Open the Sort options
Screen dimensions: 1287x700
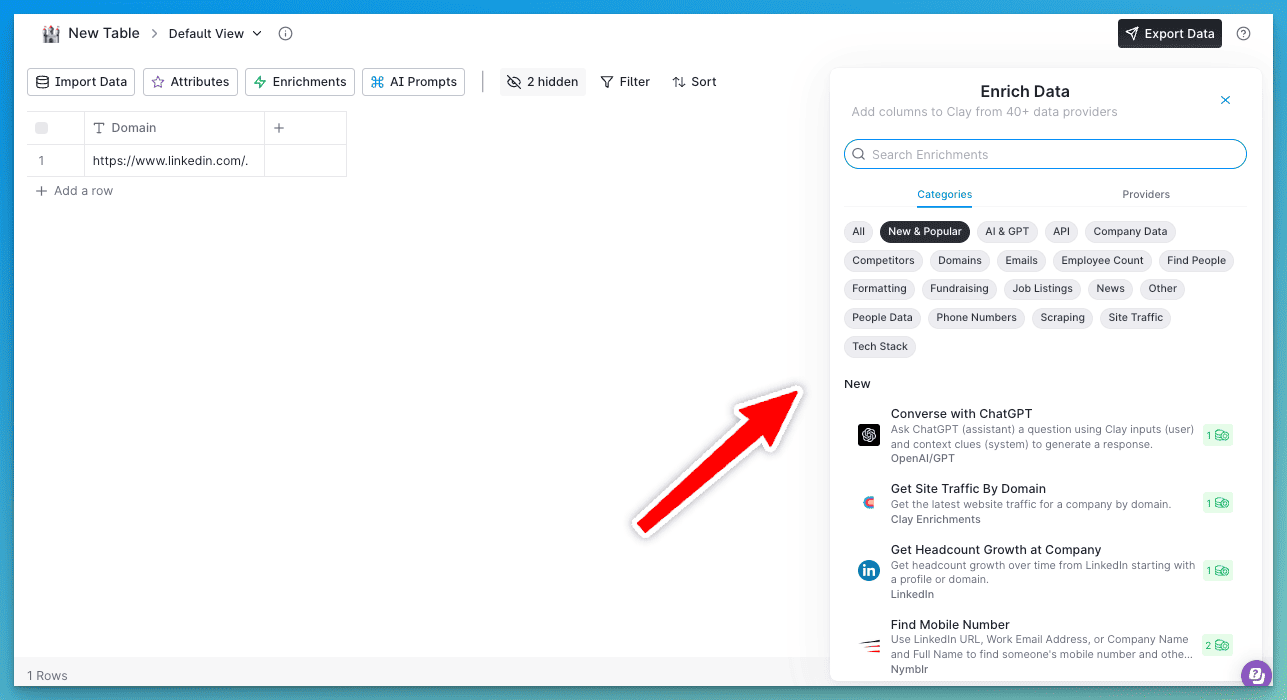(694, 82)
